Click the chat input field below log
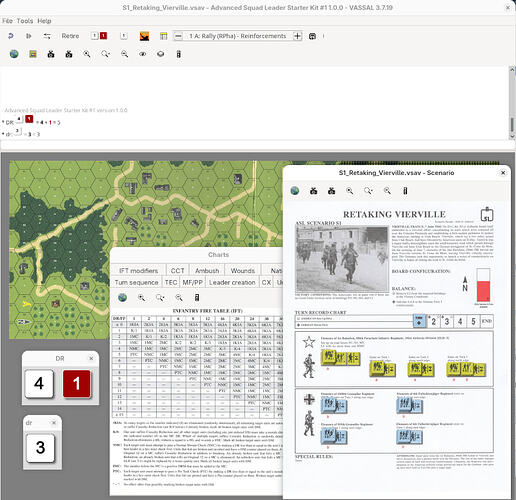 pos(255,145)
